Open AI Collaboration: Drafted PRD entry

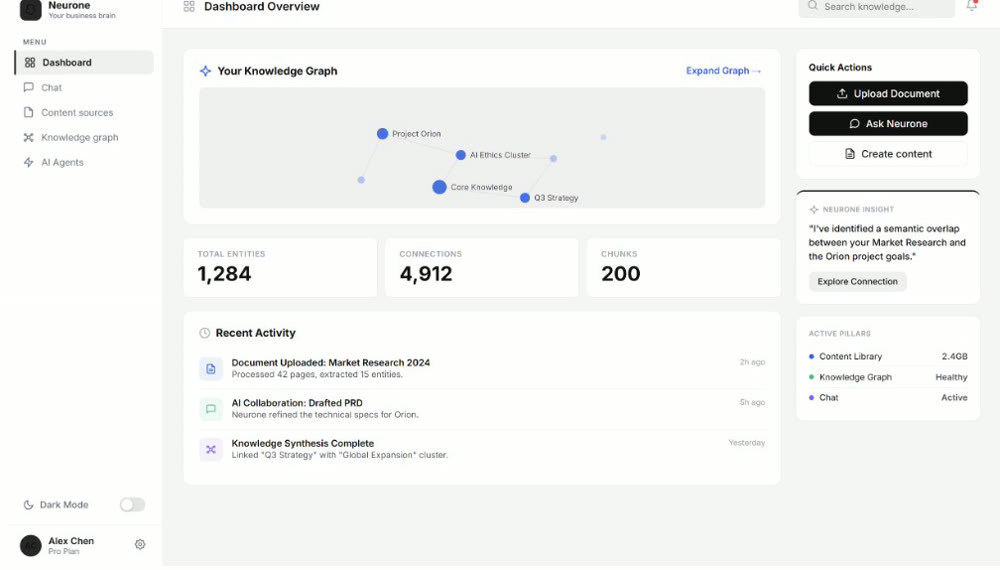[482, 409]
